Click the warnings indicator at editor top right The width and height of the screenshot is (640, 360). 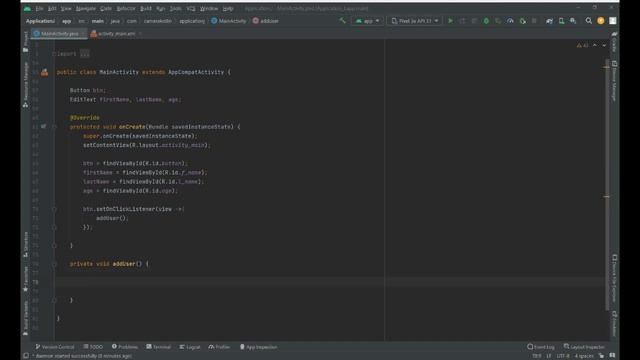(x=582, y=45)
